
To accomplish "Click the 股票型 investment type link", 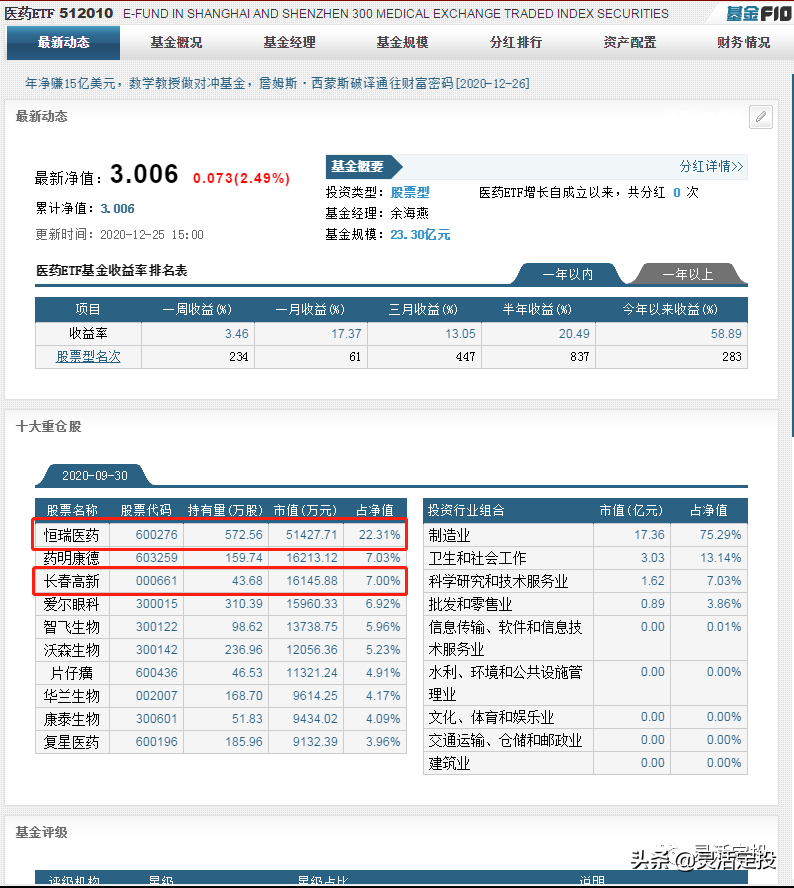I will pos(410,193).
